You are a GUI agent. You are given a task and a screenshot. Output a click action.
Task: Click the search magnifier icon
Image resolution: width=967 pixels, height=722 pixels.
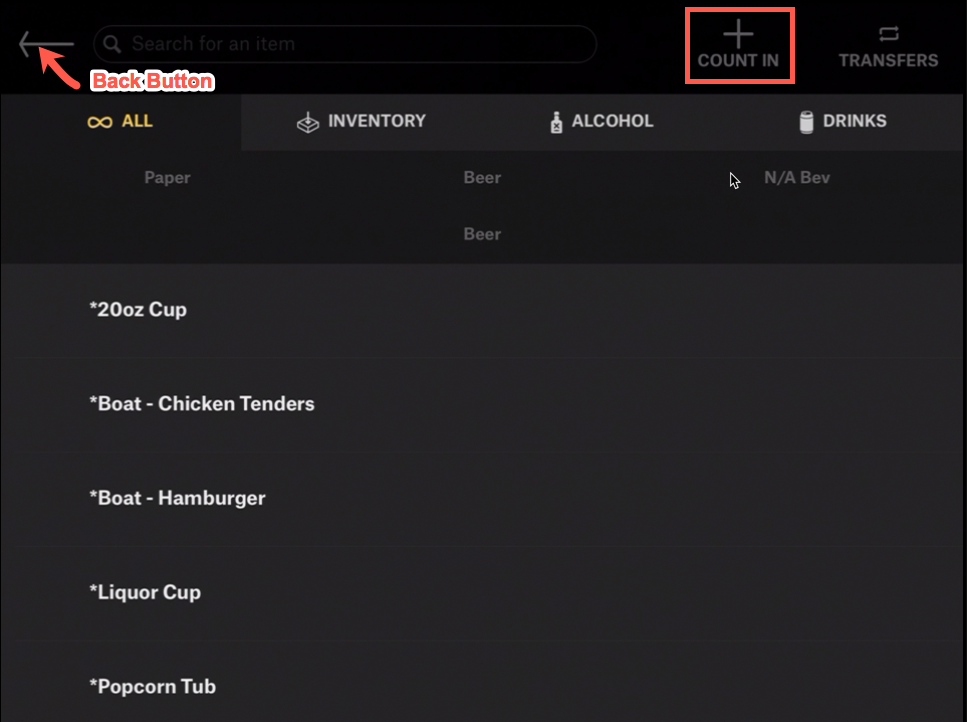coord(113,44)
